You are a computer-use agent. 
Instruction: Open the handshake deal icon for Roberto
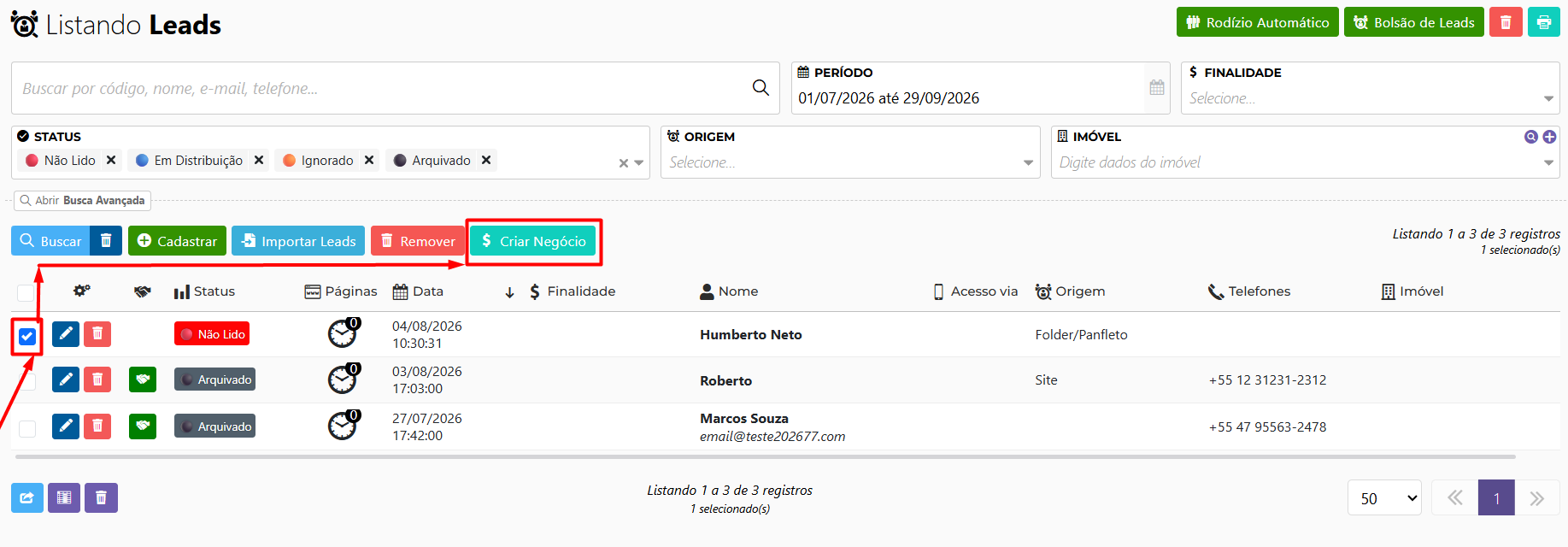[143, 379]
